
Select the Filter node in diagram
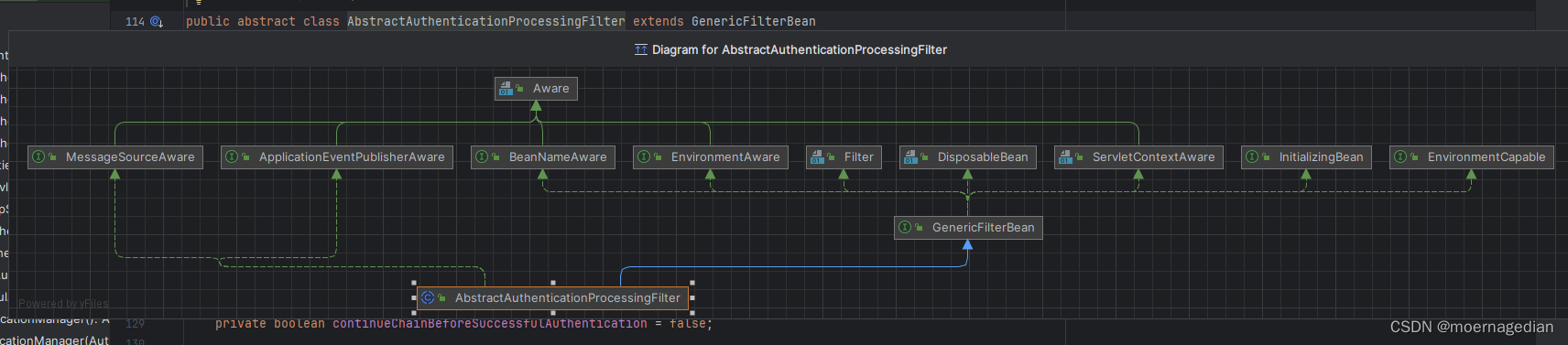844,157
